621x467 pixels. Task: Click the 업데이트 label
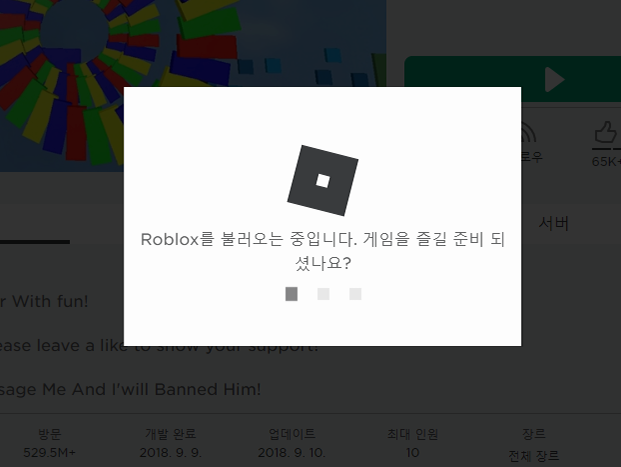tap(292, 434)
